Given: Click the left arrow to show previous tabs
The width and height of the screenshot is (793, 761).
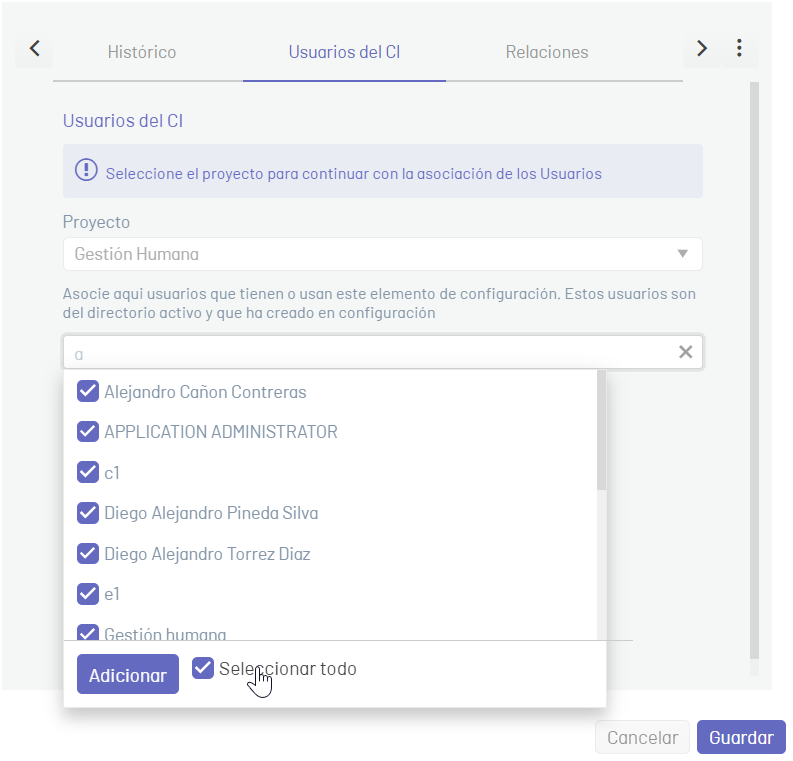Looking at the screenshot, I should (x=34, y=49).
